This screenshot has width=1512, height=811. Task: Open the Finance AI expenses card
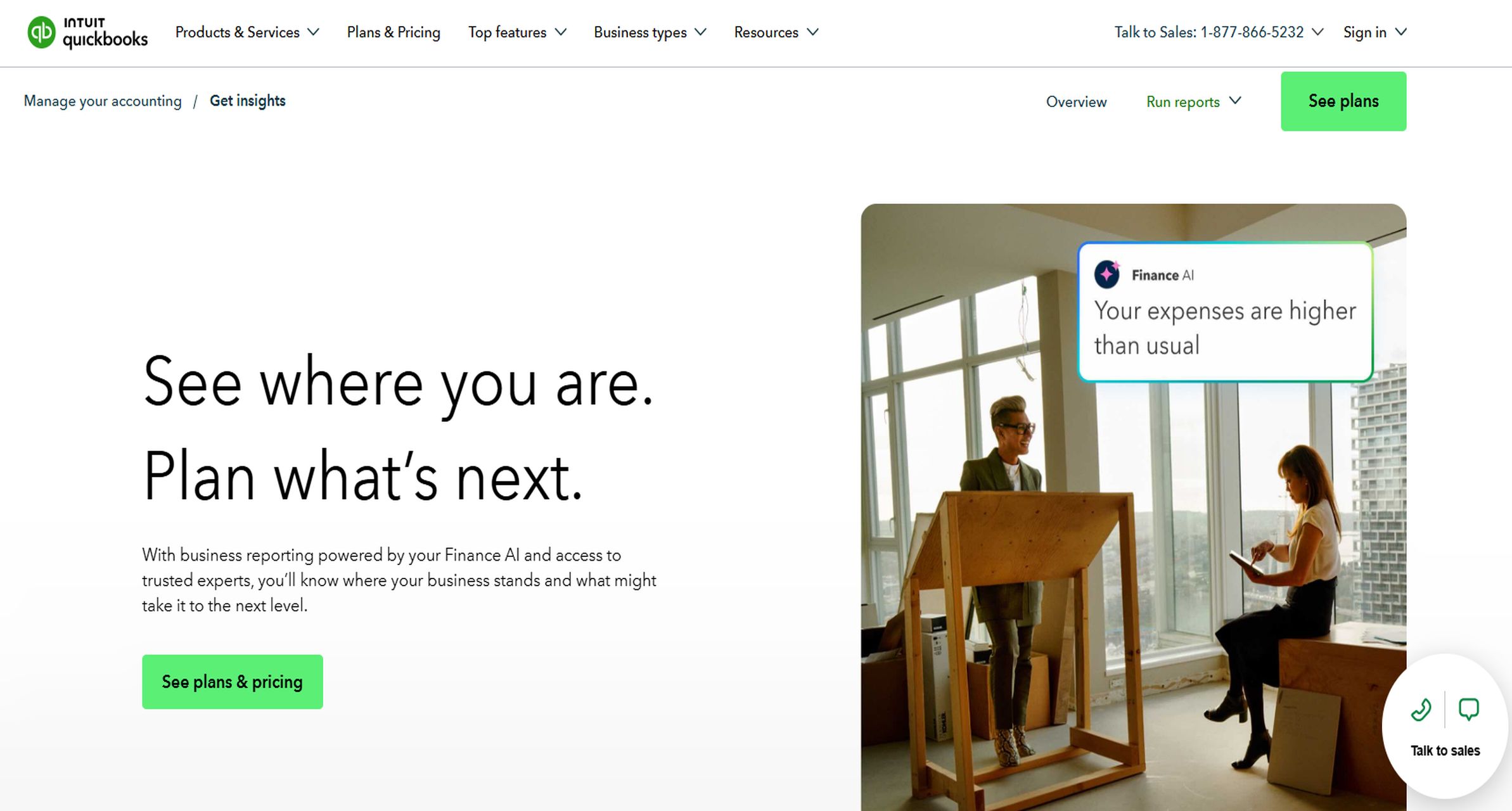[x=1225, y=312]
